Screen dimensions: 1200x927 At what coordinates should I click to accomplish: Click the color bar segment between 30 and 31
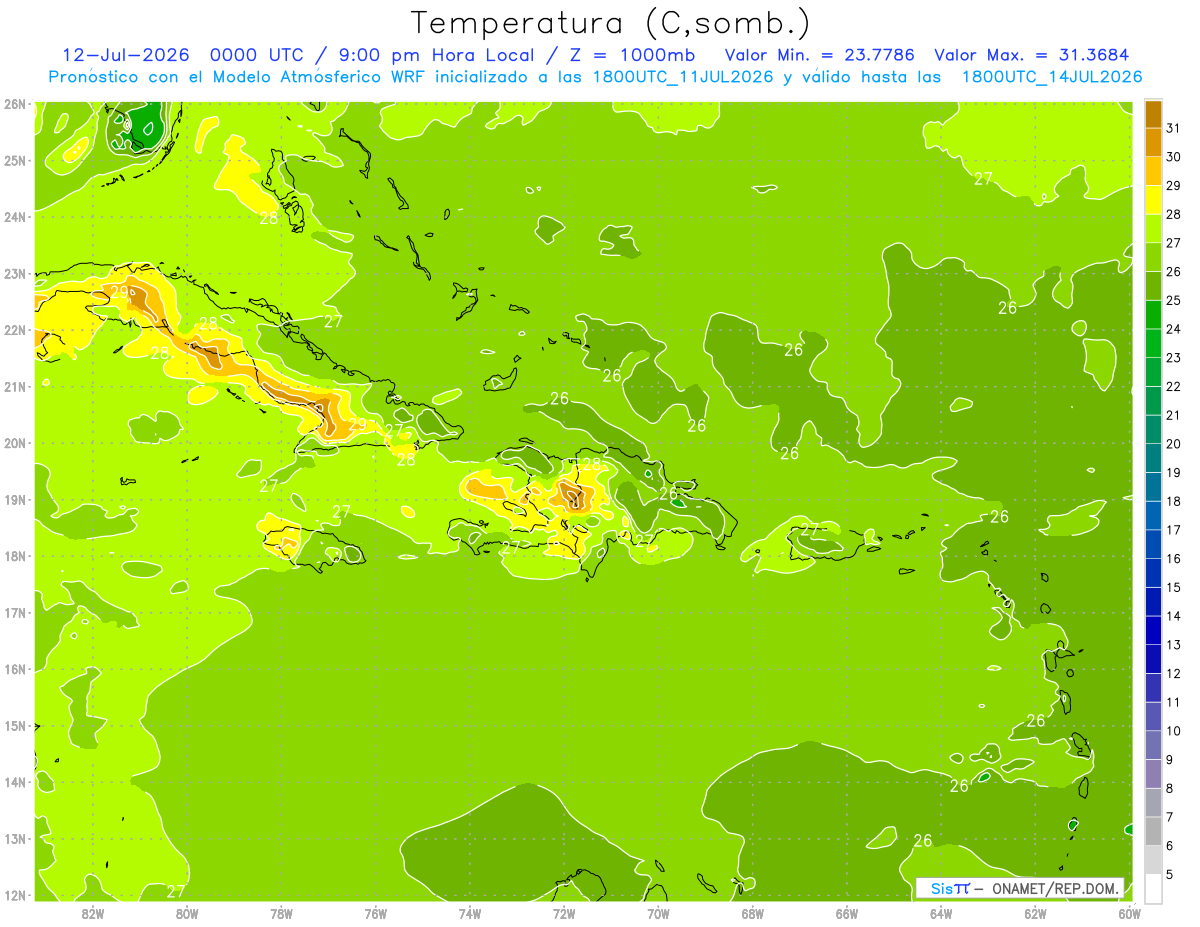1153,143
